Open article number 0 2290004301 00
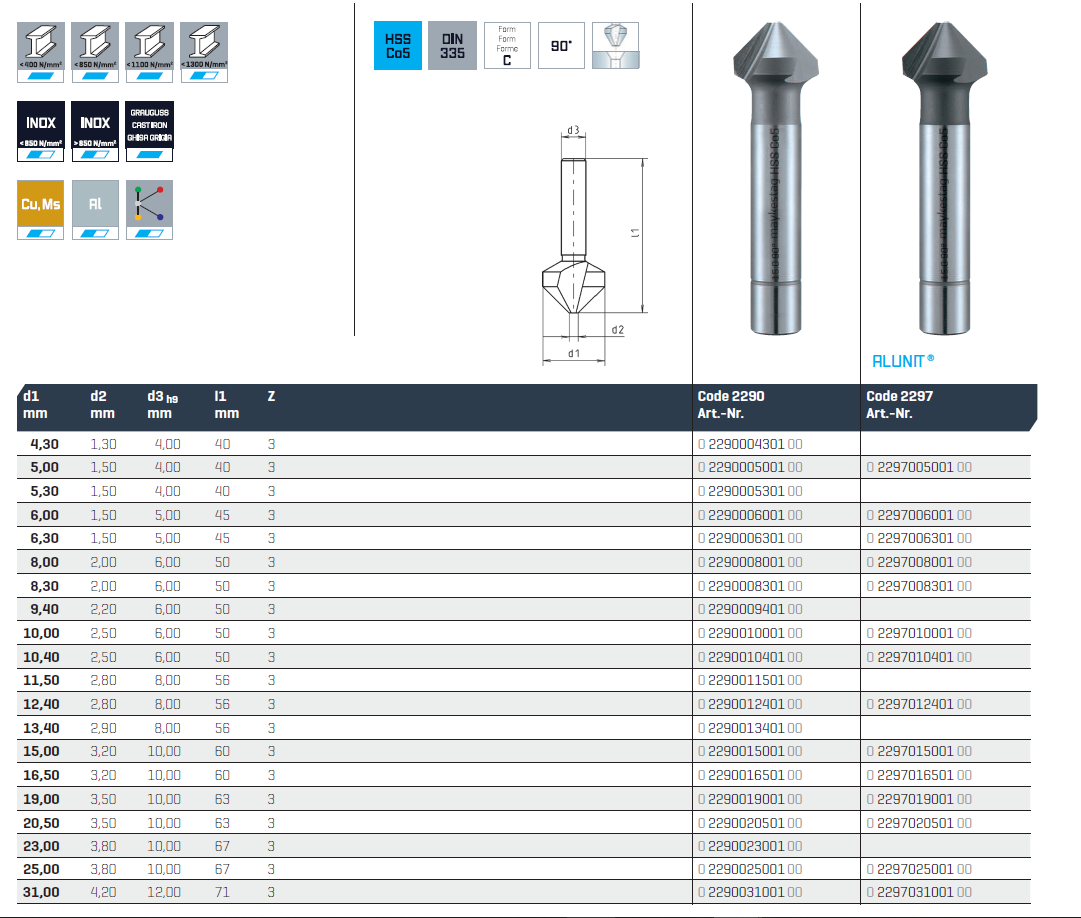Screen dimensions: 1081x918 coord(750,444)
